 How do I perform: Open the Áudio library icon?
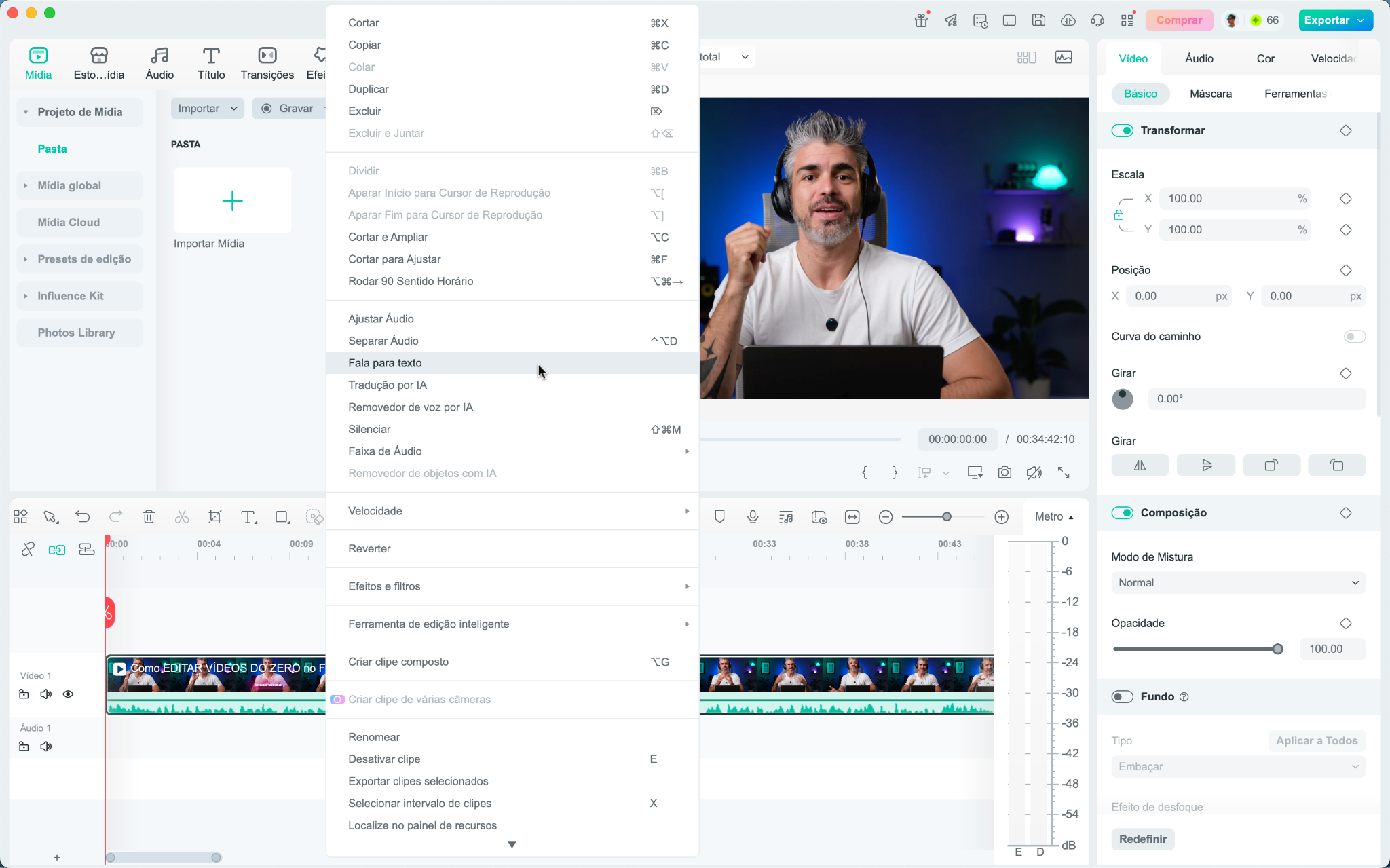(159, 56)
